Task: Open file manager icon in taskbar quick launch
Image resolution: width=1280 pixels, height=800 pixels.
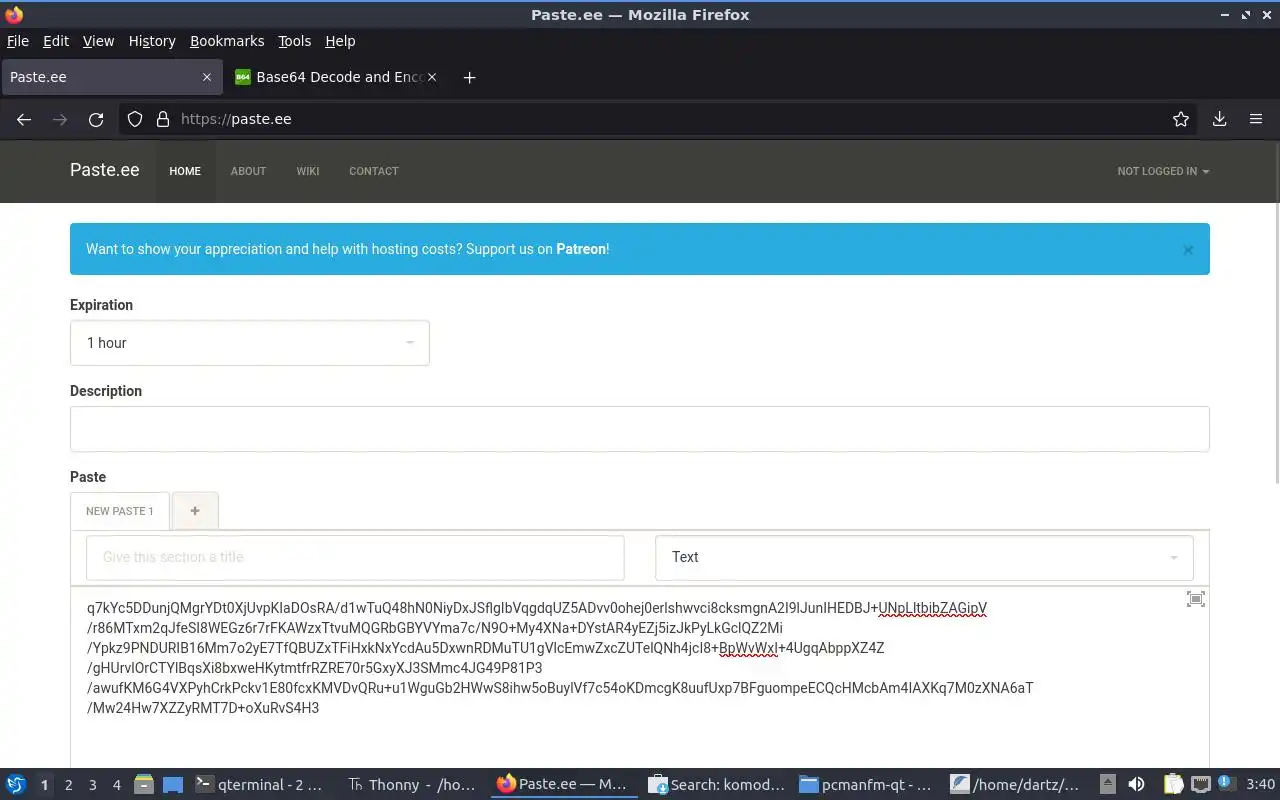Action: tap(144, 785)
